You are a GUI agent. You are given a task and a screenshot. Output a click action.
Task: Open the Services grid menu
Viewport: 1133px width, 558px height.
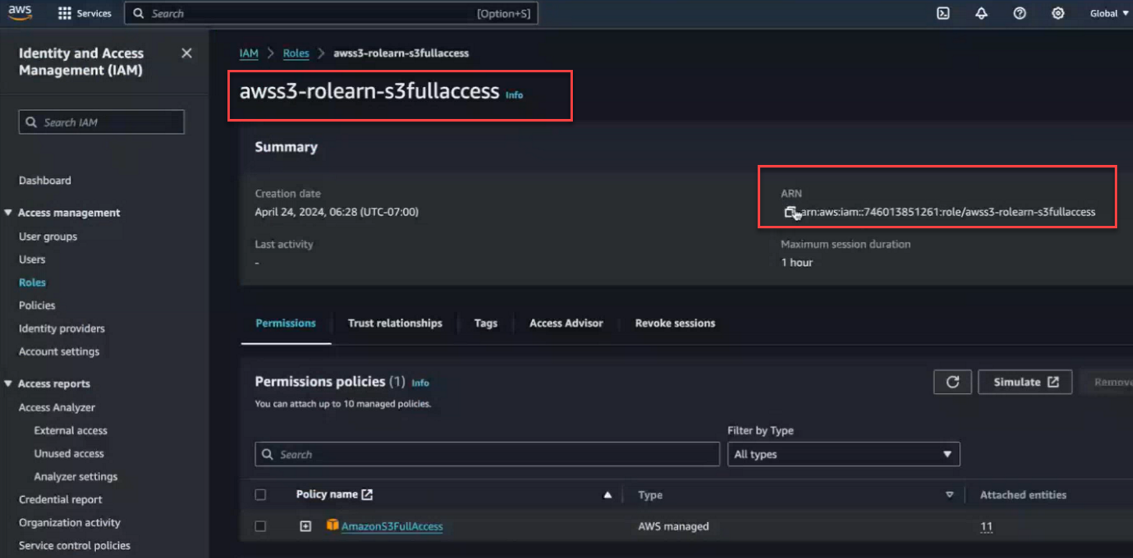pos(85,13)
